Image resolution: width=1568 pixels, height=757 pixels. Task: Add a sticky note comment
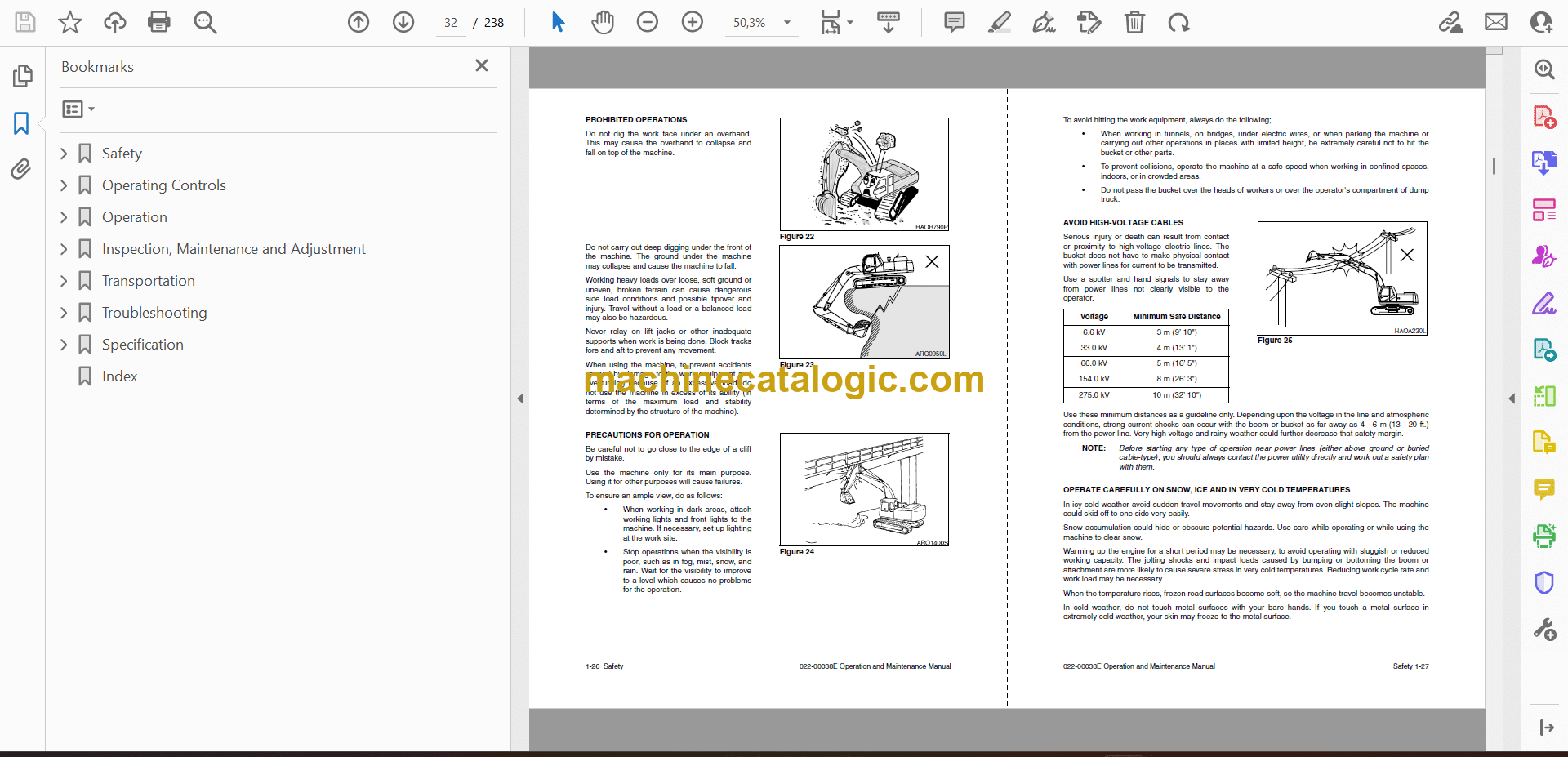point(954,22)
